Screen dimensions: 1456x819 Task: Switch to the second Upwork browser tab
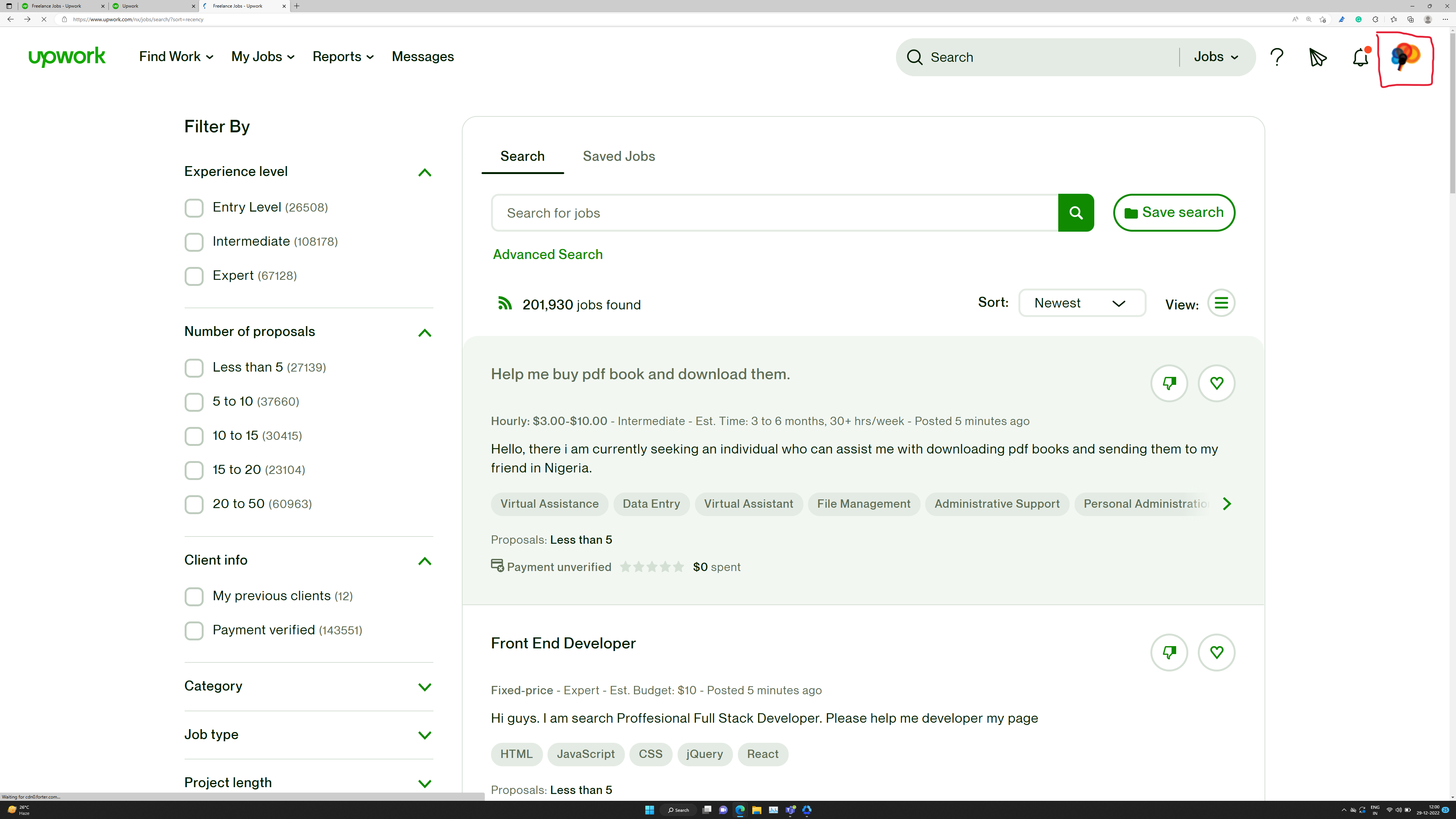pyautogui.click(x=153, y=6)
